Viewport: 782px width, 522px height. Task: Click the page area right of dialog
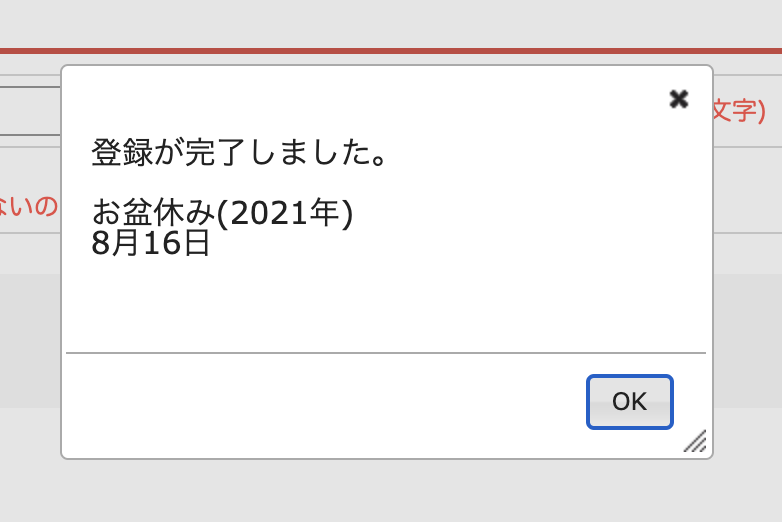pyautogui.click(x=748, y=340)
